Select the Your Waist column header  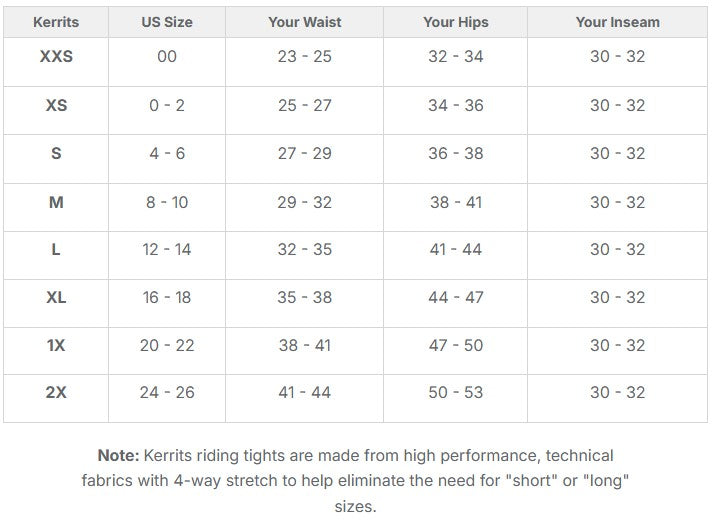pos(305,22)
